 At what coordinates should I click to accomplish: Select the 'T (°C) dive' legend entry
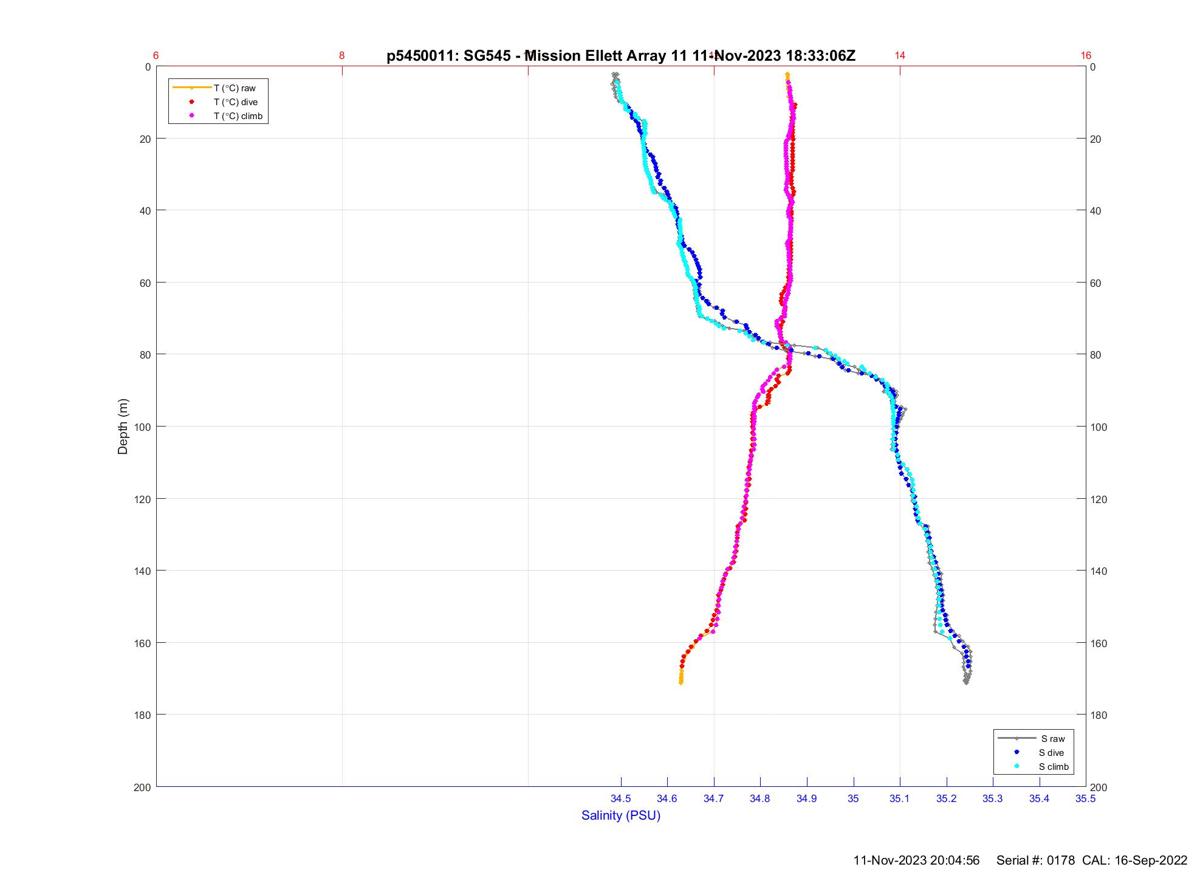tap(220, 102)
